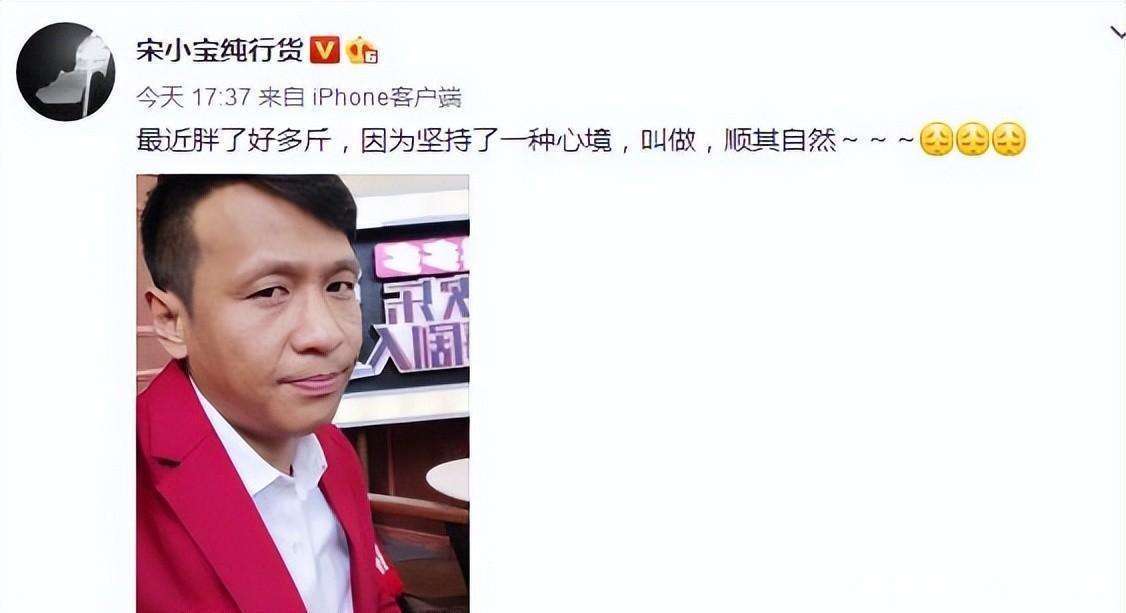Viewport: 1126px width, 613px height.
Task: Click the 来自 label before the source
Action: pos(282,97)
